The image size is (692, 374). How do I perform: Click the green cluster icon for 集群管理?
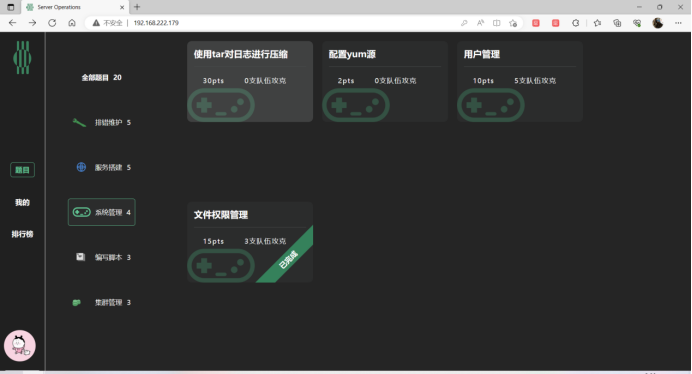[76, 302]
